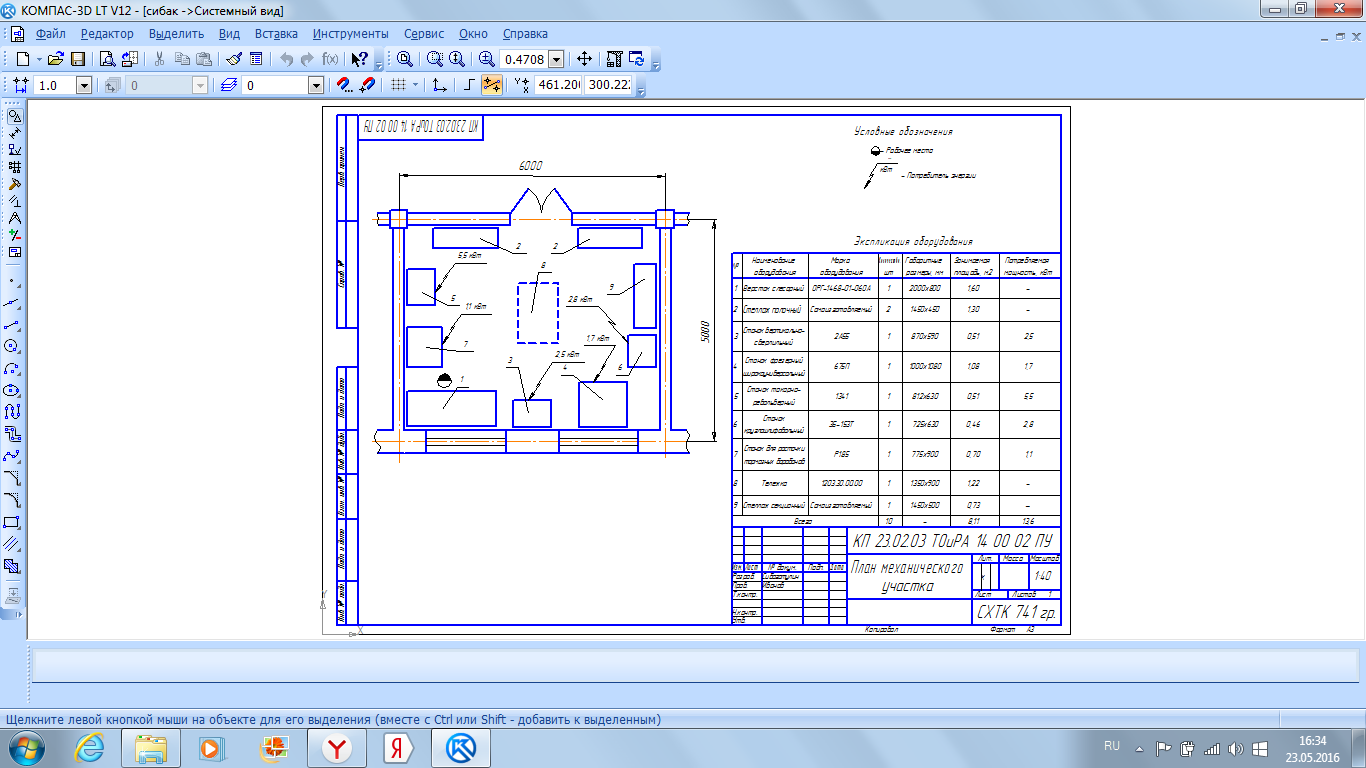Open the Сервис menu

click(424, 34)
